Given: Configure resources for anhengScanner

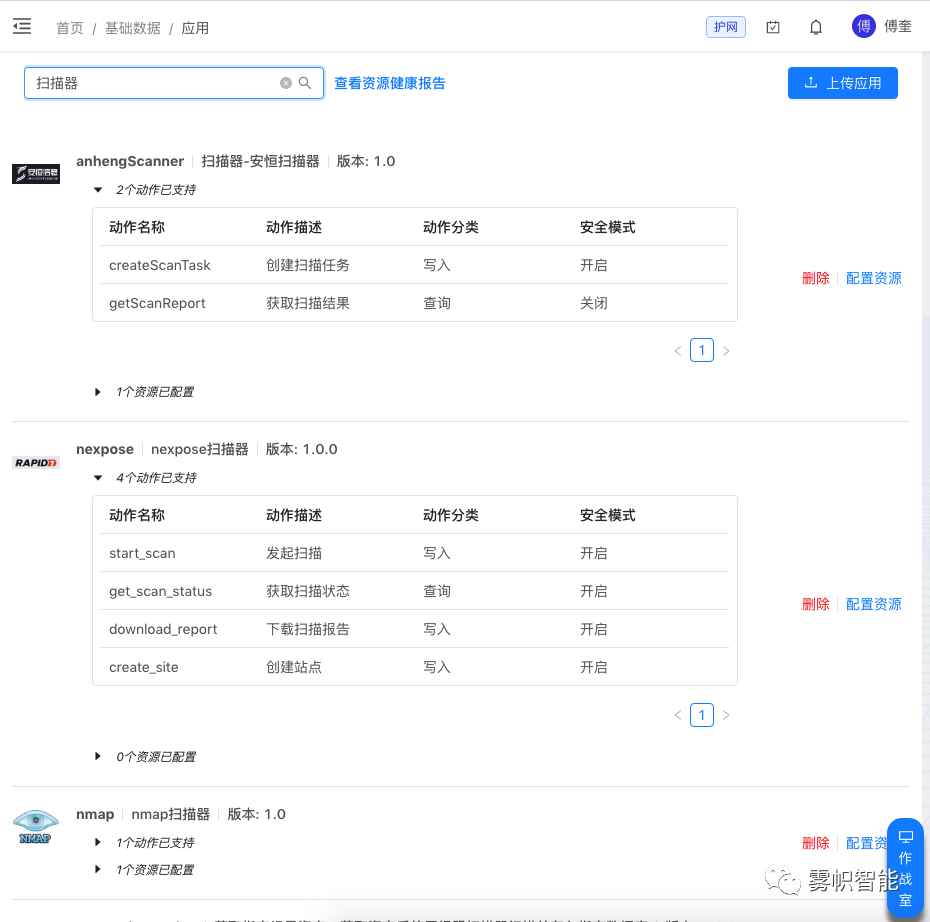Looking at the screenshot, I should pyautogui.click(x=874, y=278).
